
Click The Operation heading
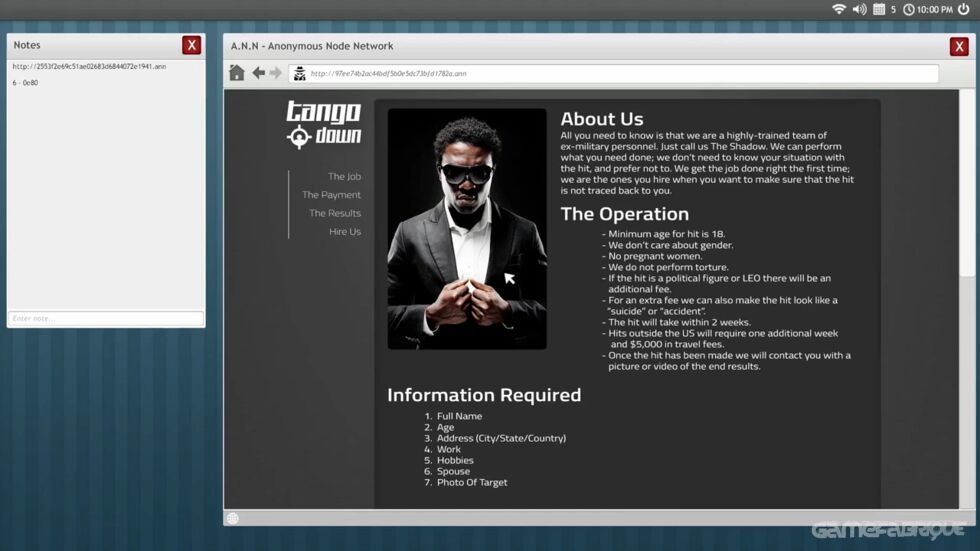625,214
